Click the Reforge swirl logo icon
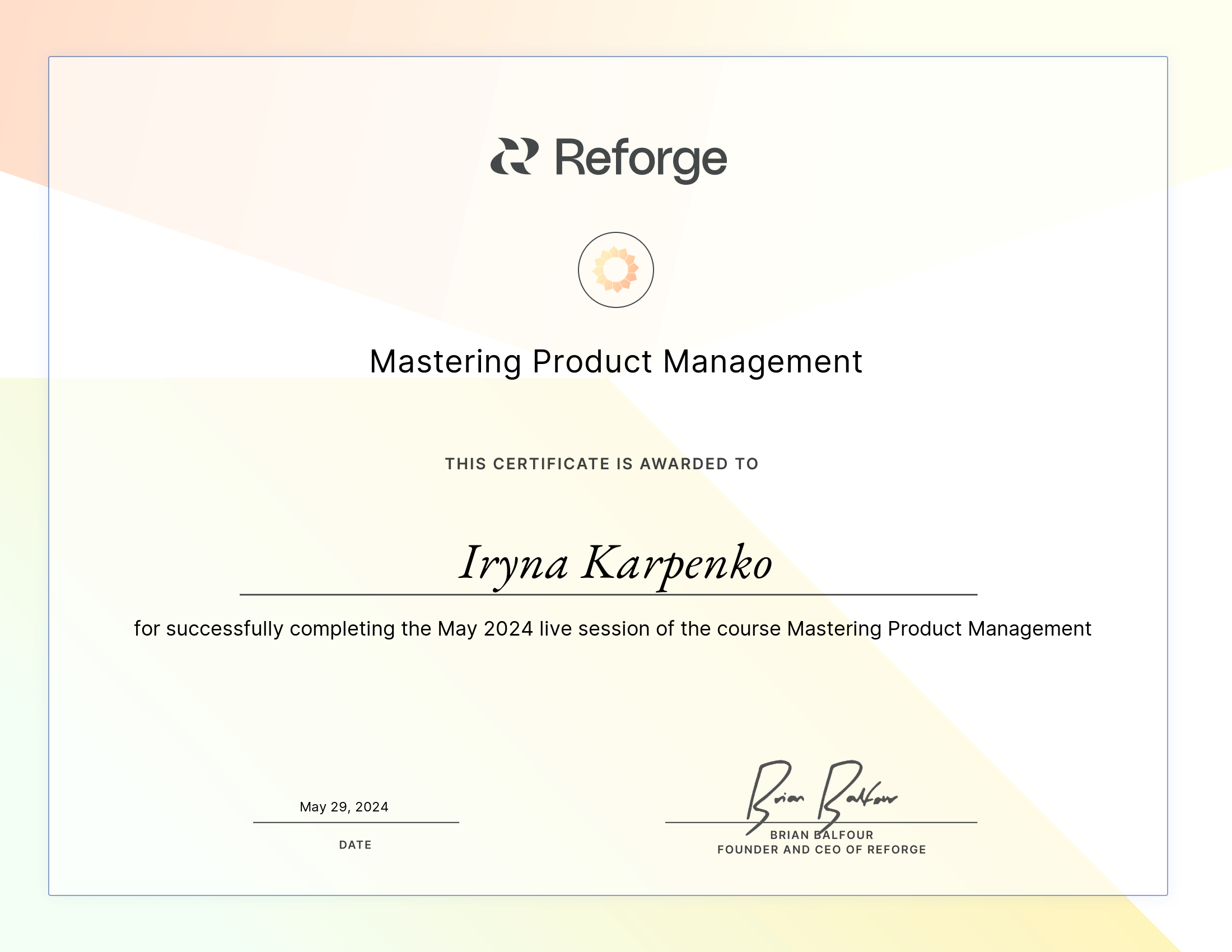 click(x=514, y=156)
